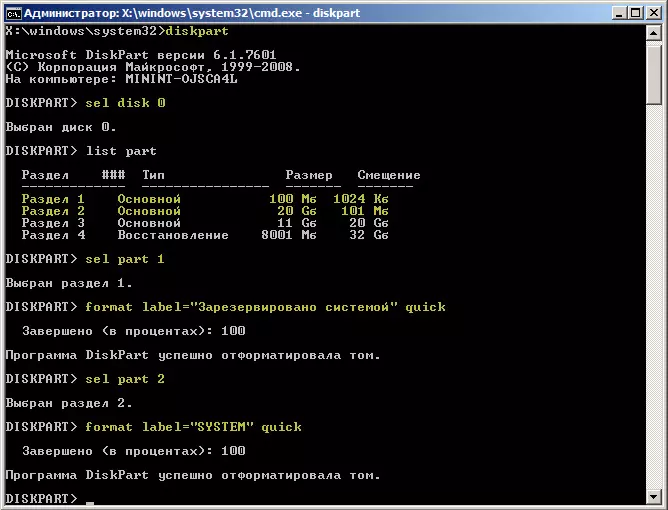Click the 'Тип' column header
Image resolution: width=668 pixels, height=510 pixels.
153,175
